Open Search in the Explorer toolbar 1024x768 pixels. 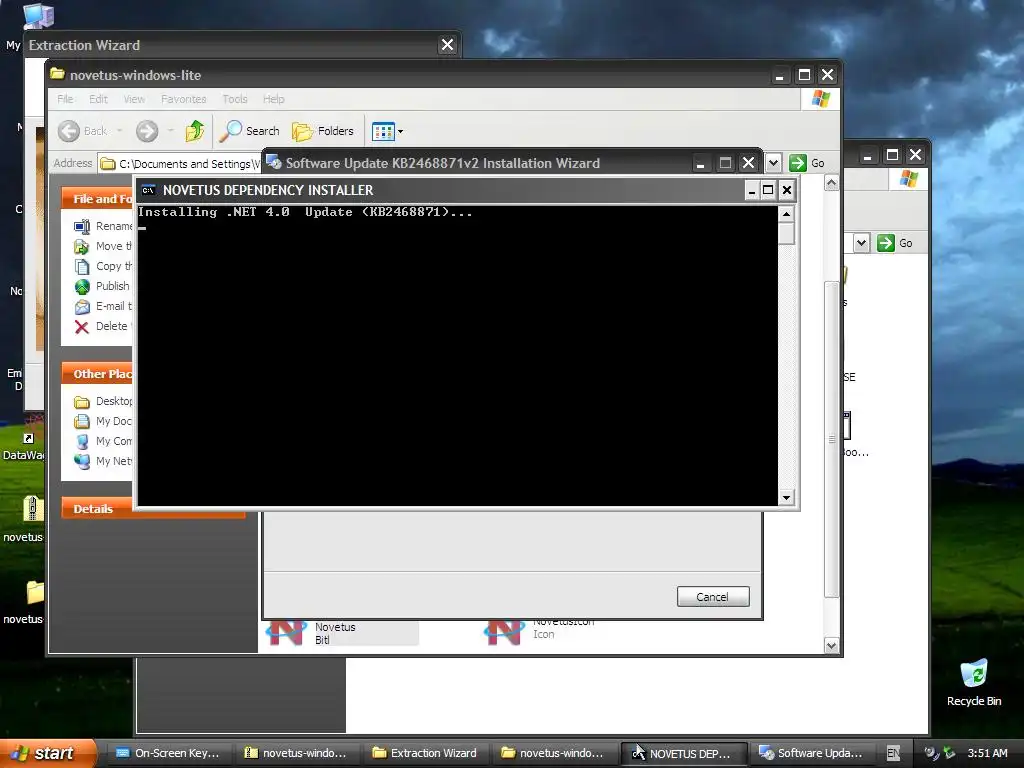tap(249, 131)
